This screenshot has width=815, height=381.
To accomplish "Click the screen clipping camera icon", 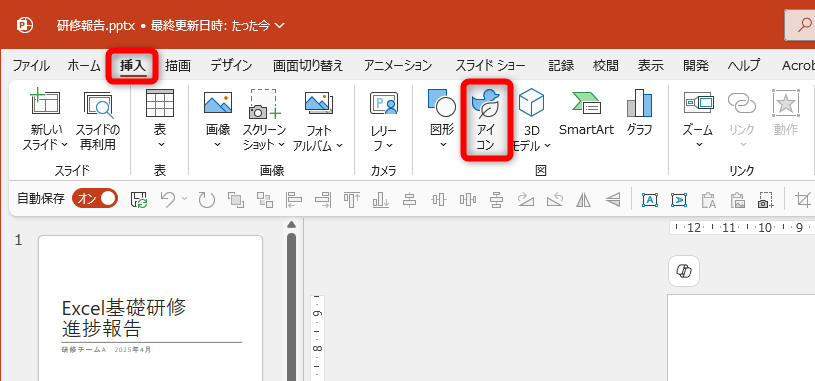I will tap(766, 199).
